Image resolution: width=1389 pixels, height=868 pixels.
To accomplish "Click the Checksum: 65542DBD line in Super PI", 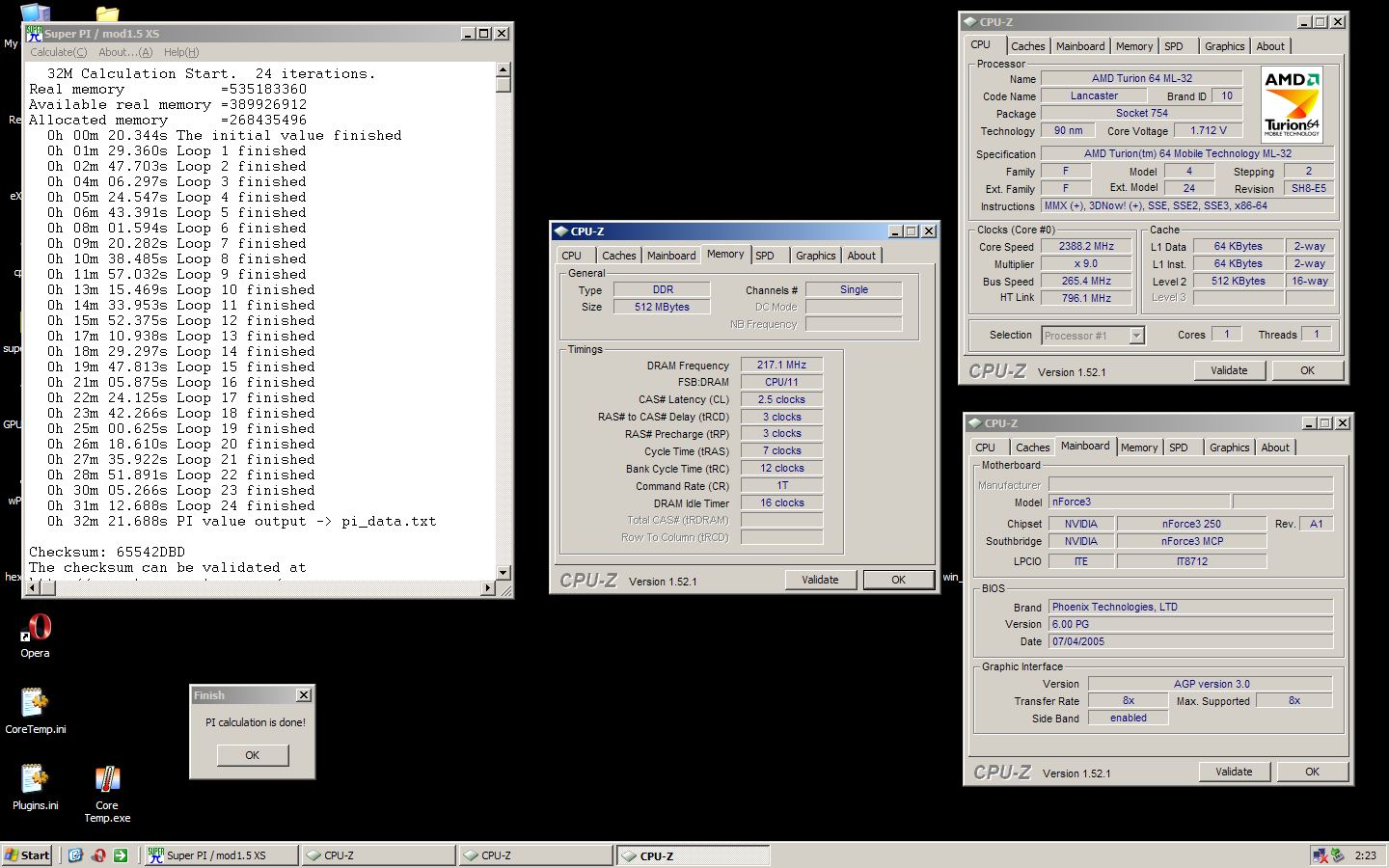I will (x=107, y=552).
